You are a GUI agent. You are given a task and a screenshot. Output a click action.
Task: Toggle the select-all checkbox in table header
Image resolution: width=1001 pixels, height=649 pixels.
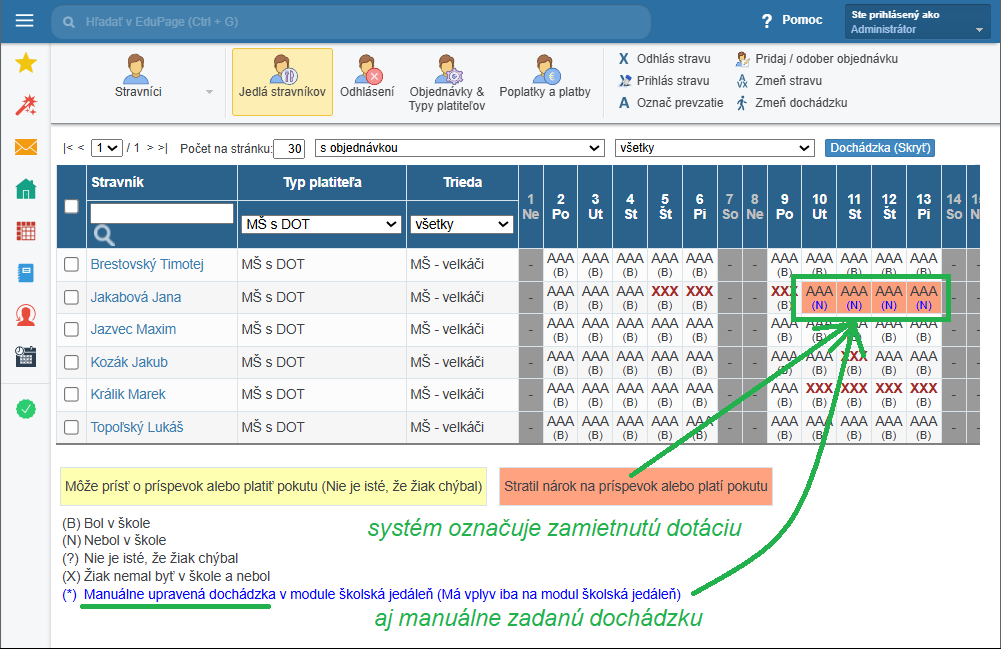71,207
